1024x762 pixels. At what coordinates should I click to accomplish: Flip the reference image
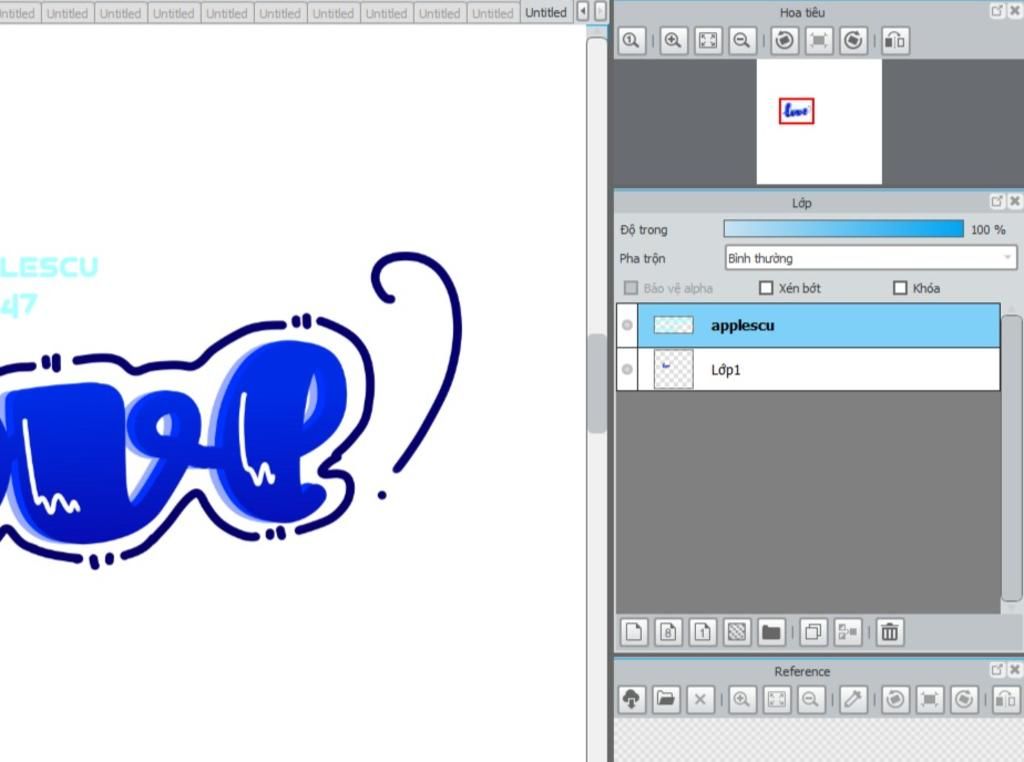pos(1006,699)
